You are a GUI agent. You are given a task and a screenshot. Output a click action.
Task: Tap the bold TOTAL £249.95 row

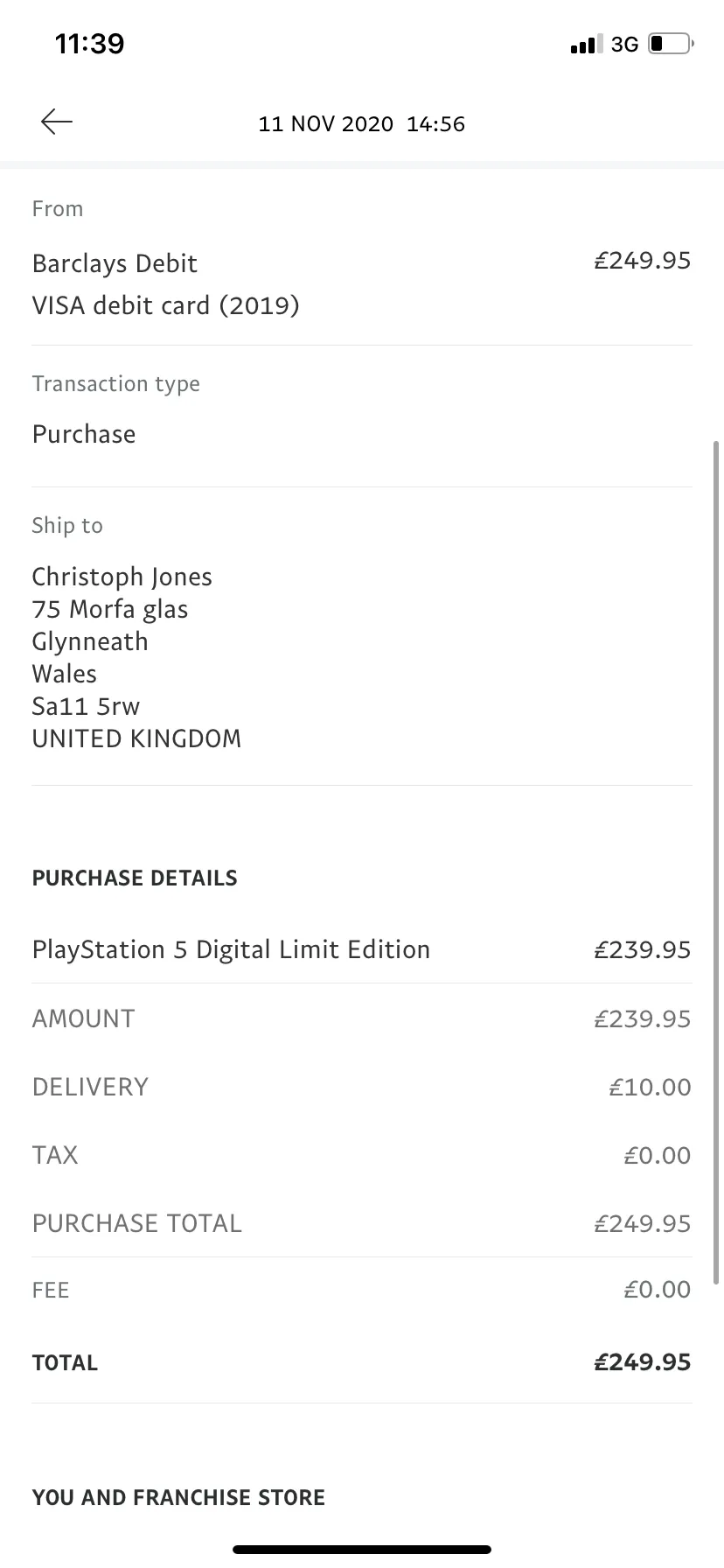tap(362, 1362)
